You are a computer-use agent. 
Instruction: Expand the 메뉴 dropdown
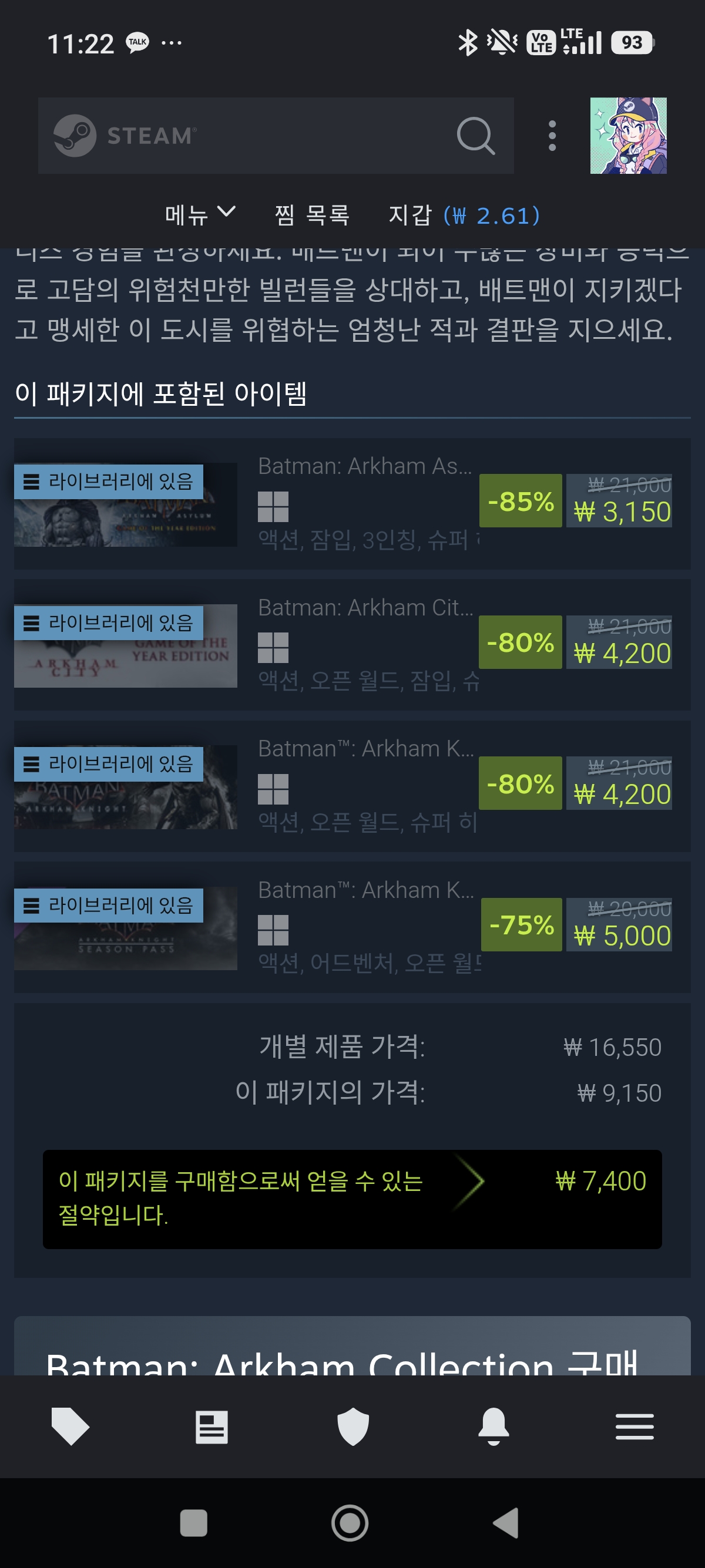[x=200, y=215]
